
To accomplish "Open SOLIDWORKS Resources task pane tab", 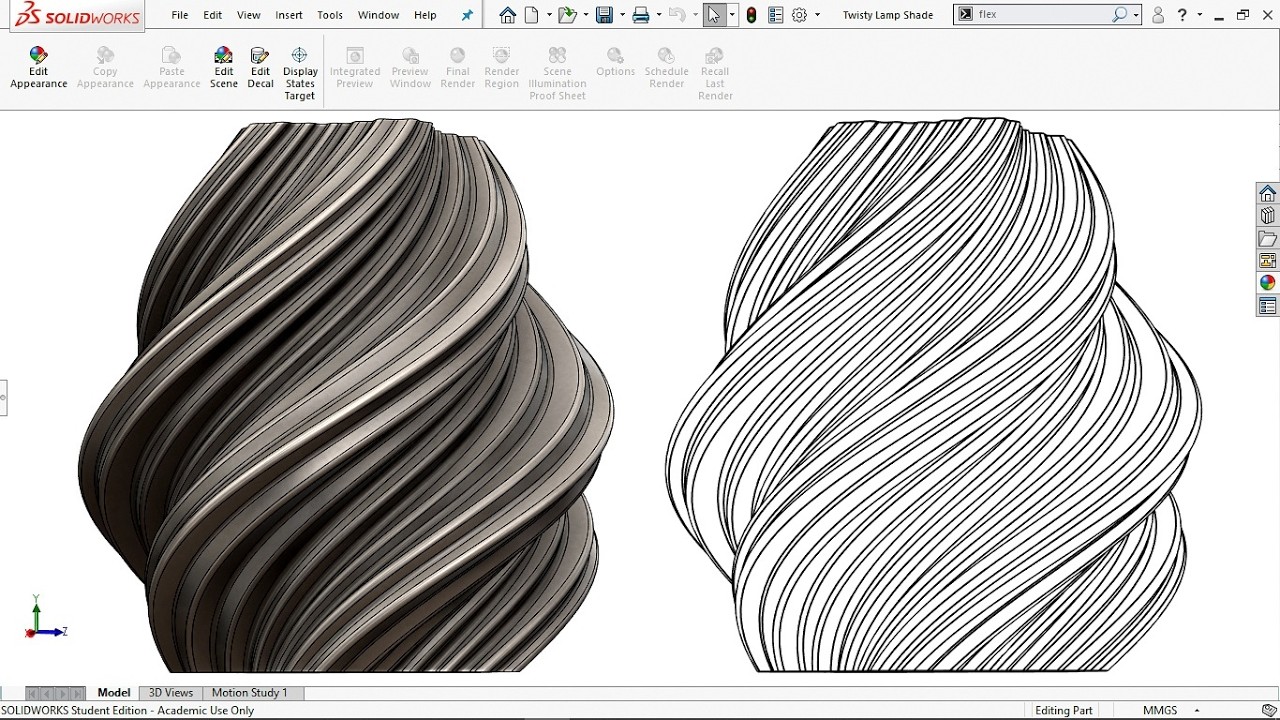I will [x=1268, y=193].
